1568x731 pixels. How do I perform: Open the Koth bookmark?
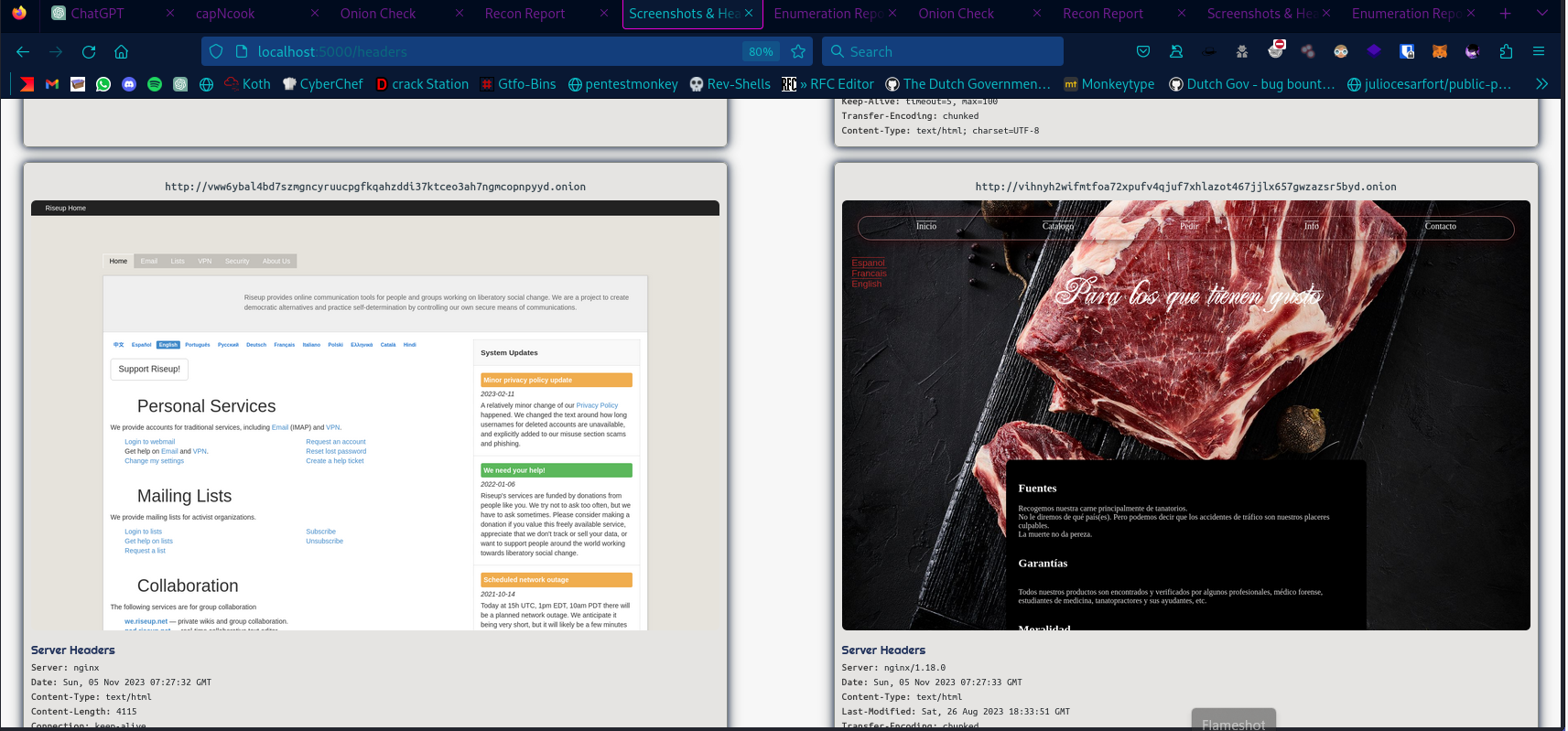click(247, 84)
